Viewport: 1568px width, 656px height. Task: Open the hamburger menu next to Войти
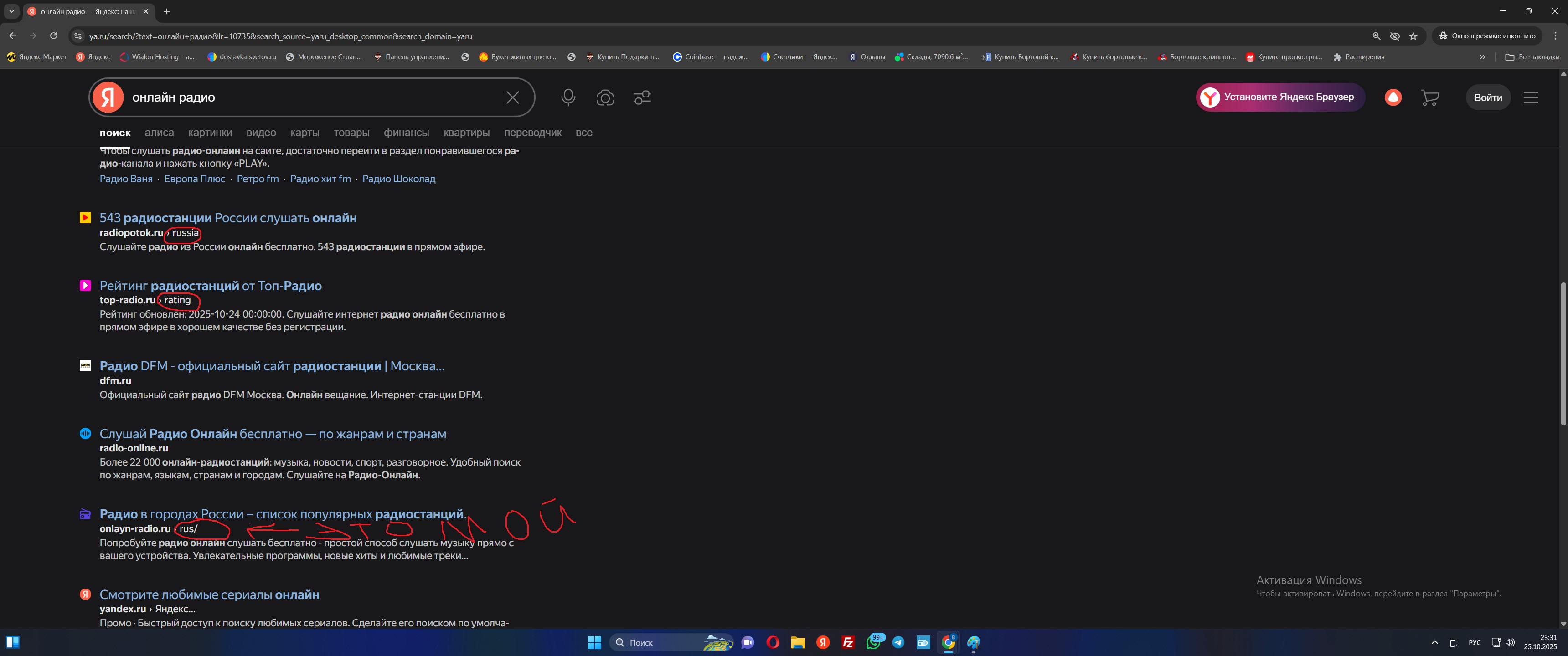coord(1530,97)
